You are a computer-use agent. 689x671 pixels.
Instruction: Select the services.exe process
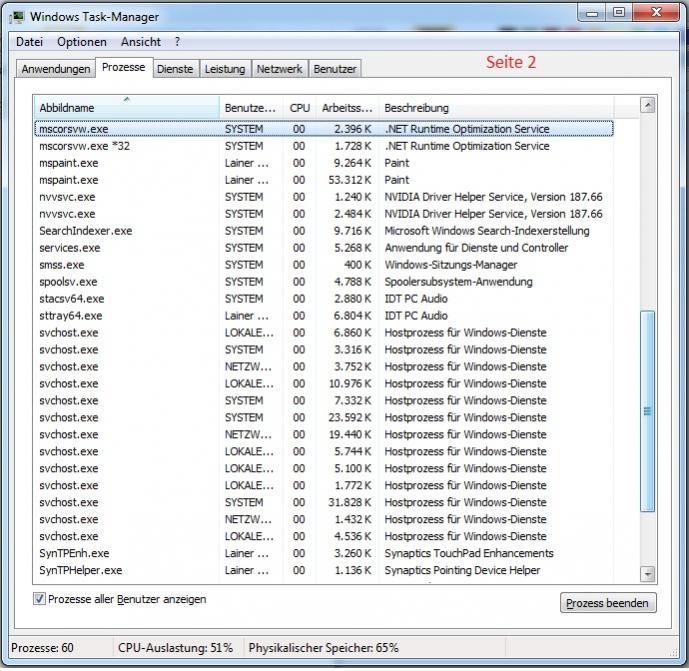click(324, 248)
